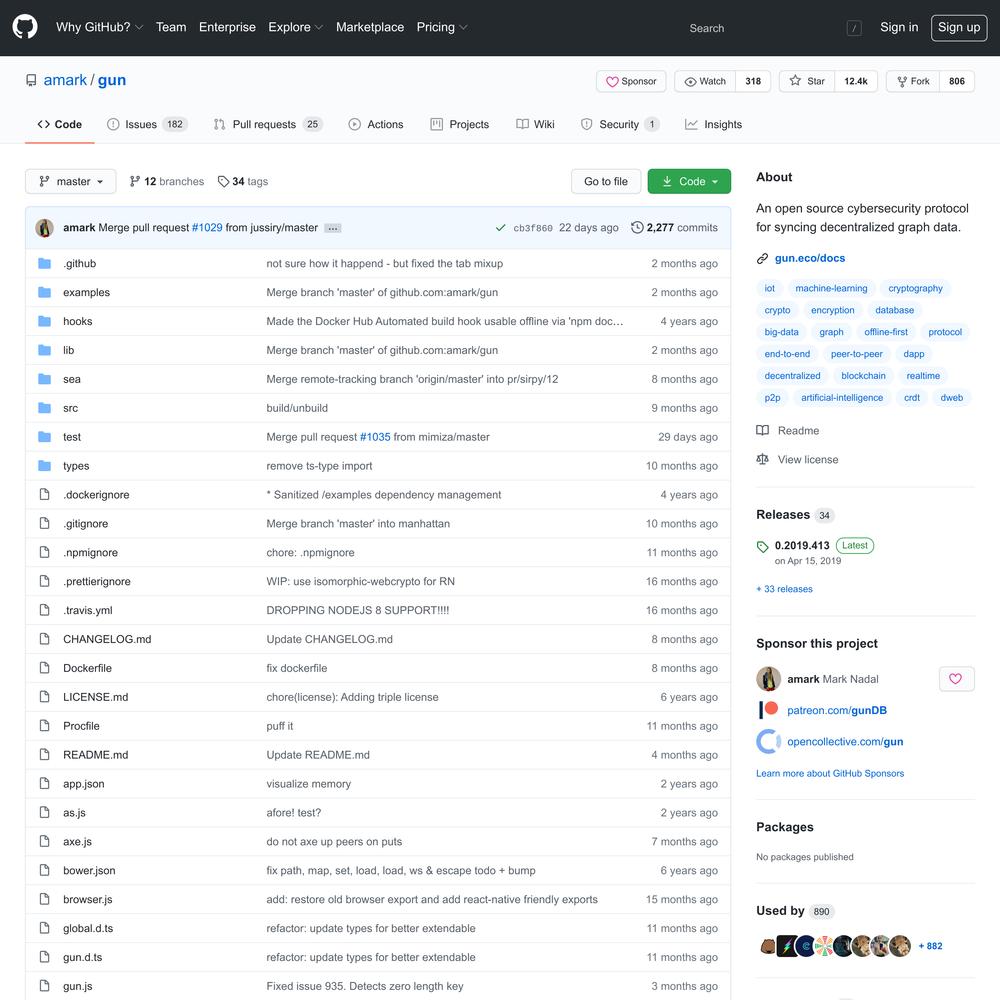Image resolution: width=1000 pixels, height=1000 pixels.
Task: Click the heart sponsor button beside Mark Nadal
Action: [x=956, y=679]
